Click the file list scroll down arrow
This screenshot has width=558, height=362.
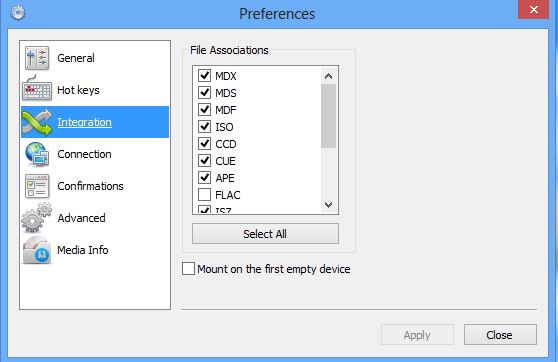pyautogui.click(x=328, y=205)
